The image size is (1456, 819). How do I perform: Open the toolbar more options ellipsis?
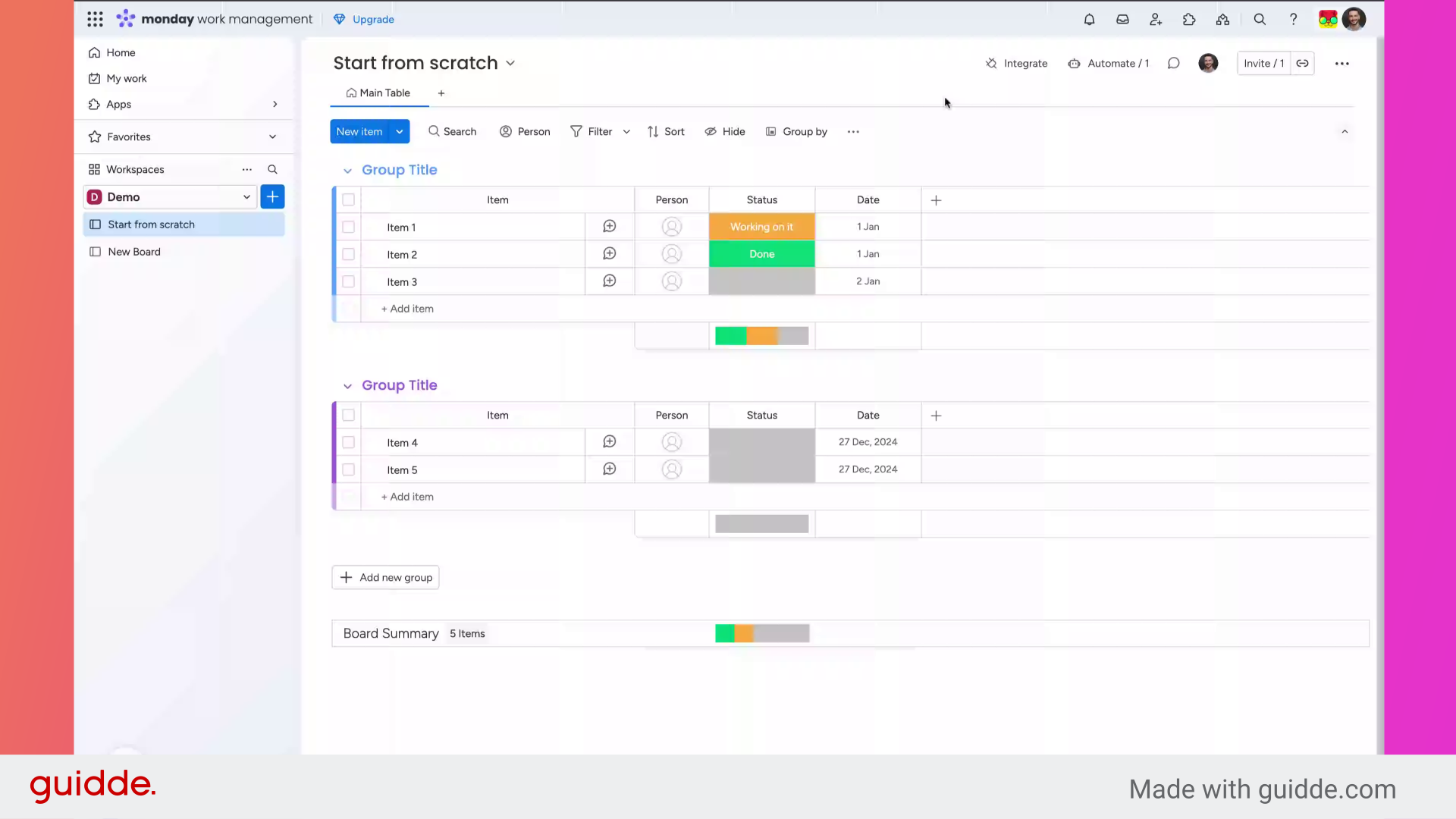(x=853, y=132)
